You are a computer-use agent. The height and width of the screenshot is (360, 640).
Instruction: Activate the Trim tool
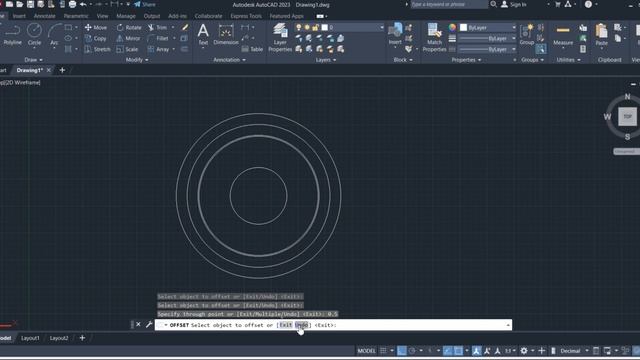pos(158,27)
